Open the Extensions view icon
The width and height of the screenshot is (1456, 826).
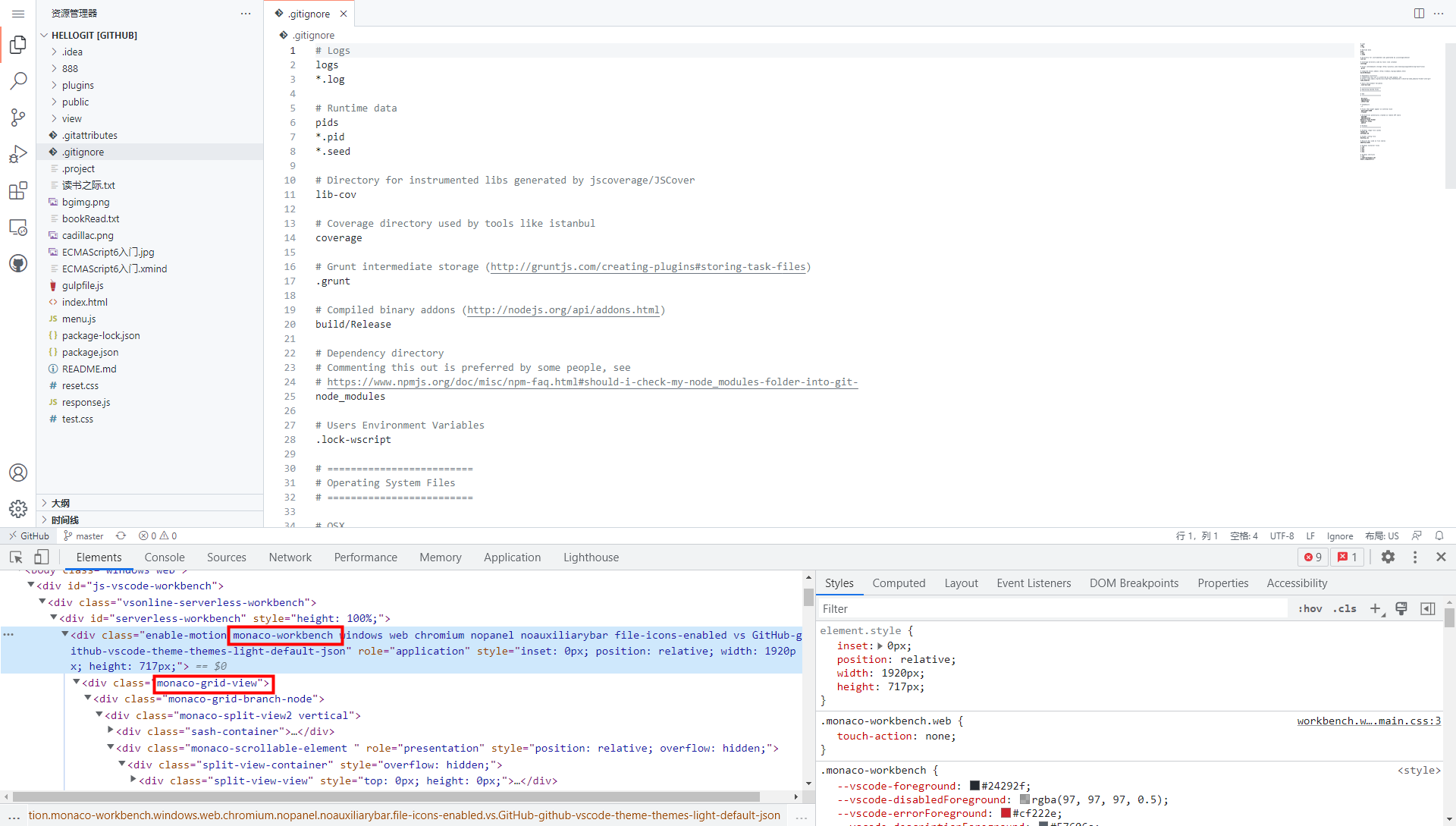point(18,190)
